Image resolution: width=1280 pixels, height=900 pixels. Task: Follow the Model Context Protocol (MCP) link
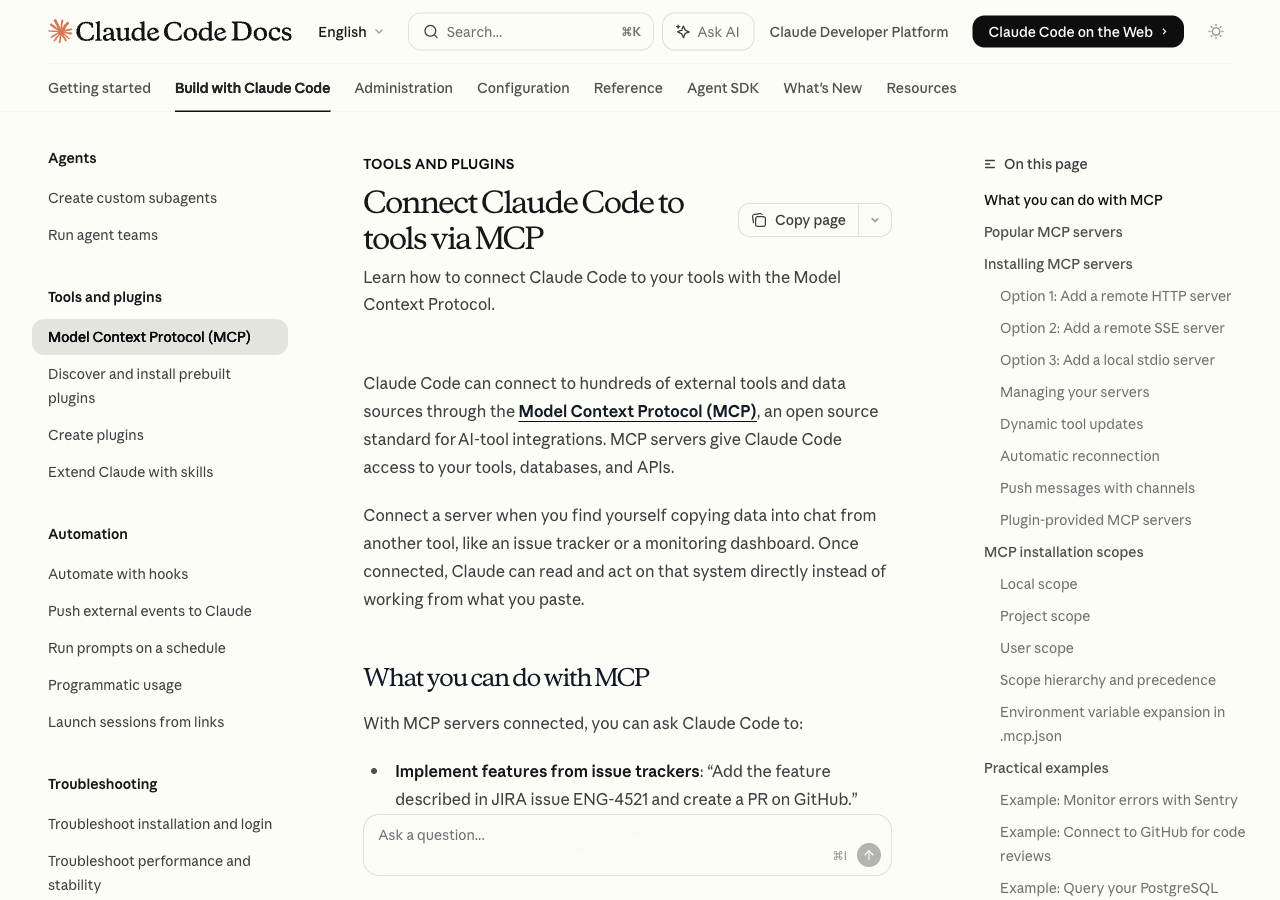click(637, 411)
